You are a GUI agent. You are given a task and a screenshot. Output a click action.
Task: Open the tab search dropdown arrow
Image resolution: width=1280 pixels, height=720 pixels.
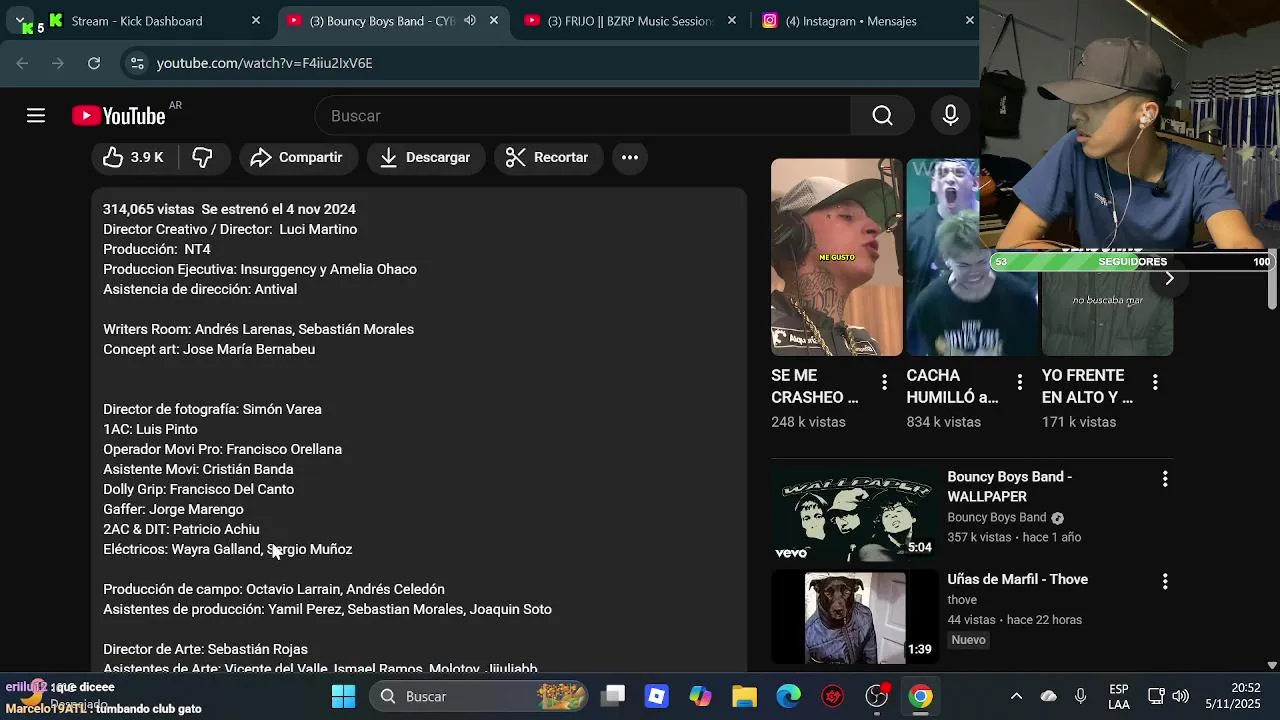[20, 20]
